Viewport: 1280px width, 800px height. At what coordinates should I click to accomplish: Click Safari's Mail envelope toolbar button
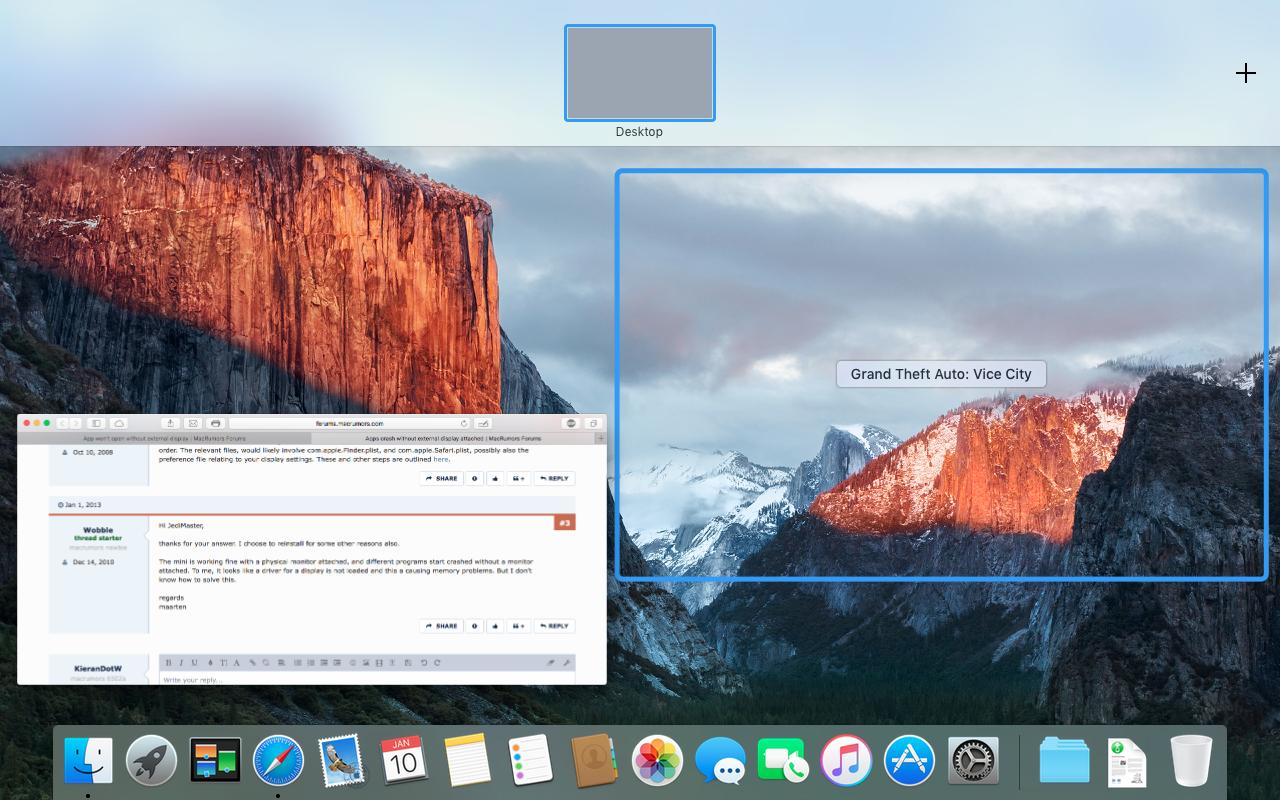click(193, 423)
